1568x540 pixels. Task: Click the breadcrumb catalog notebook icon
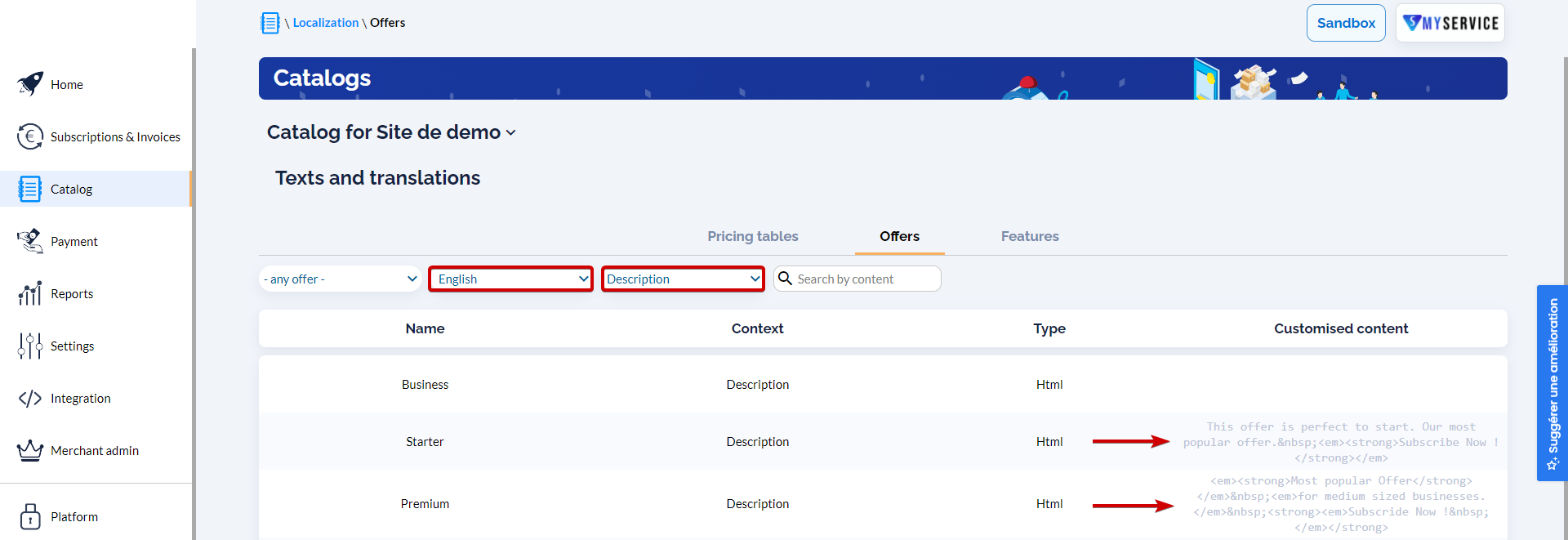coord(270,23)
